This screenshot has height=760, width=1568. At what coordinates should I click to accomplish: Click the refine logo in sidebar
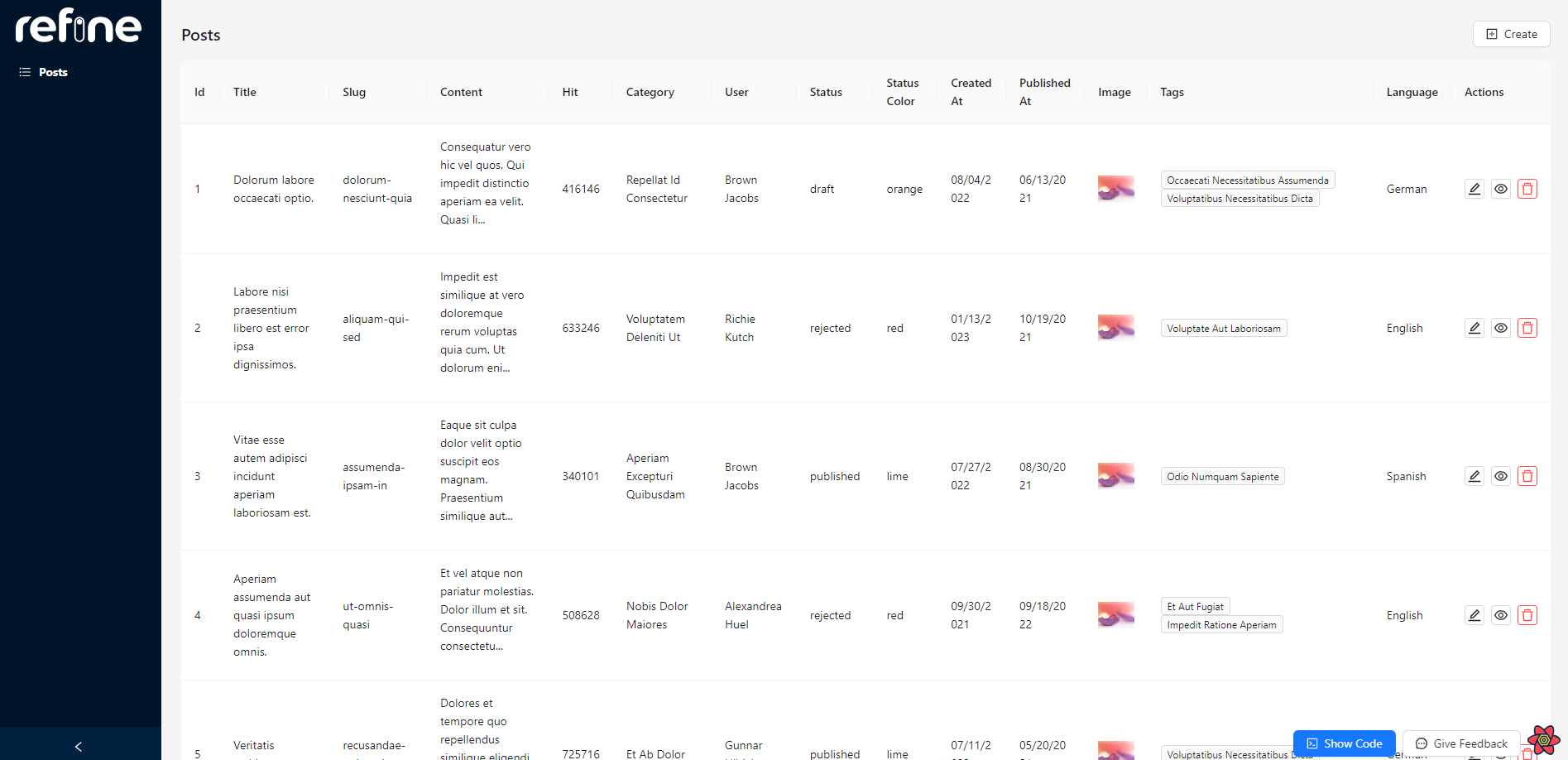[79, 26]
